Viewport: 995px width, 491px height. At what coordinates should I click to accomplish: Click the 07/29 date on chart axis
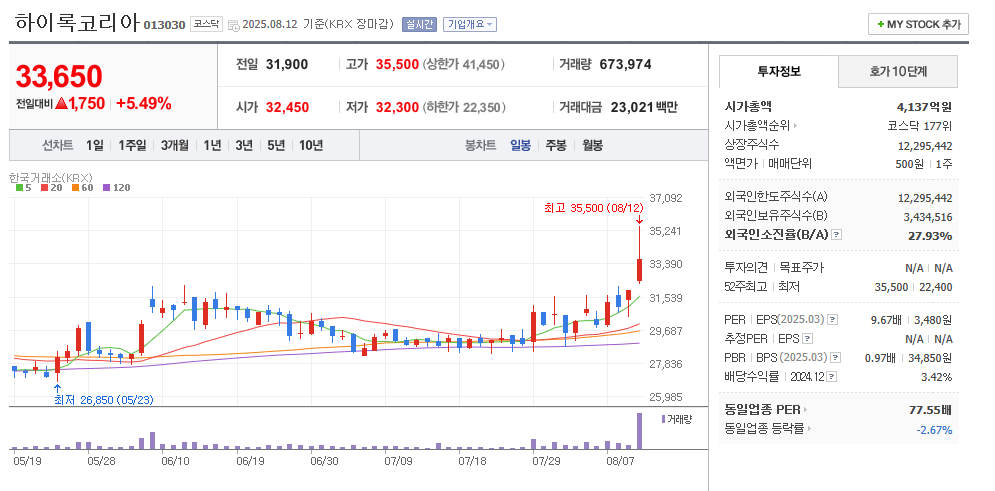[544, 461]
